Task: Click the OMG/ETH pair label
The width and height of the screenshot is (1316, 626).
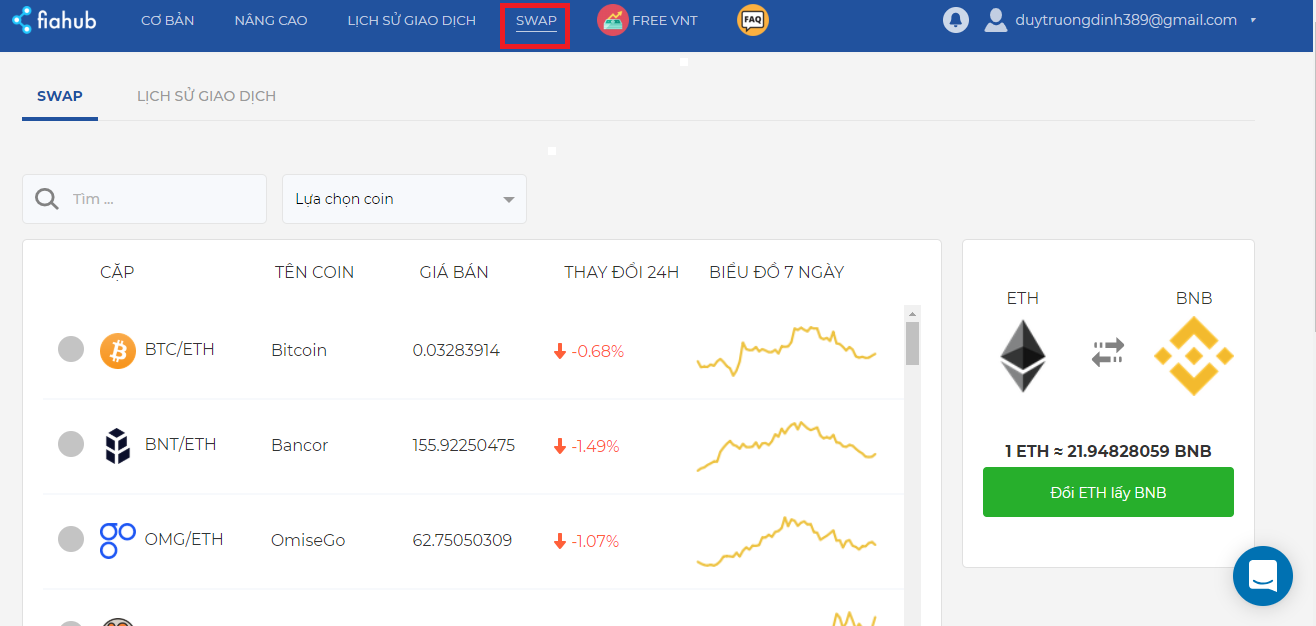Action: tap(184, 539)
